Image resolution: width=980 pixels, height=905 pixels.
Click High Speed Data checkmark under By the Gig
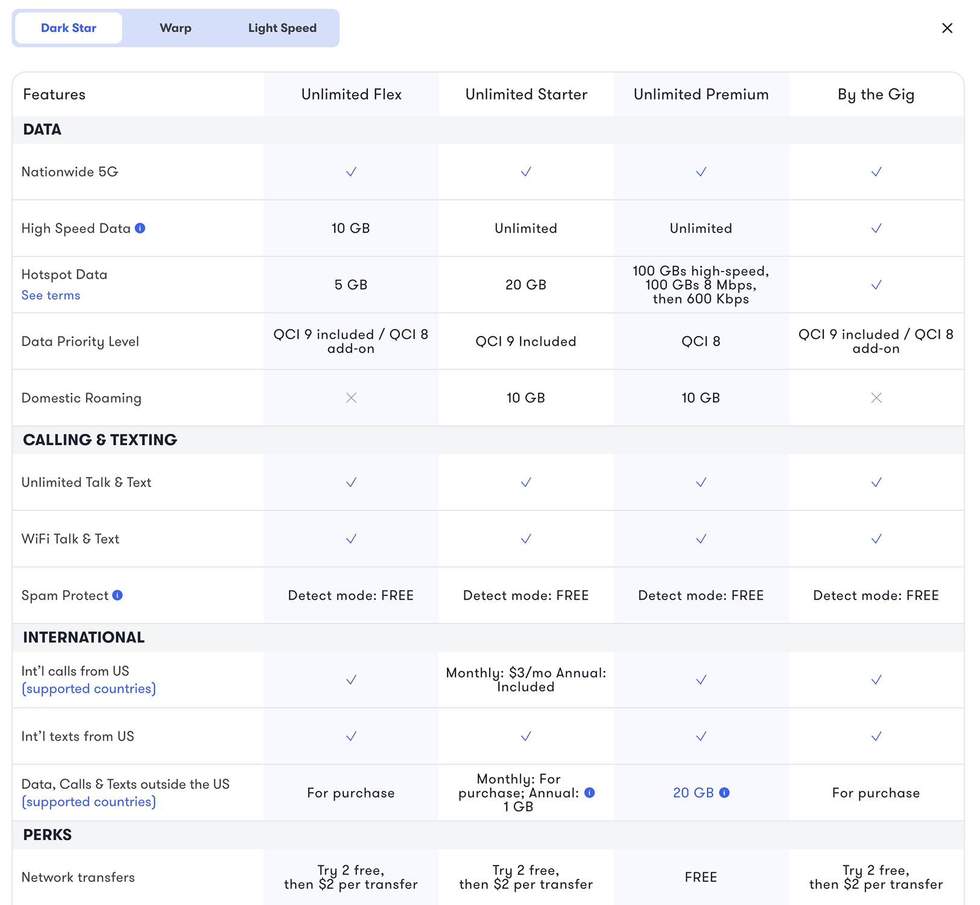click(x=876, y=228)
